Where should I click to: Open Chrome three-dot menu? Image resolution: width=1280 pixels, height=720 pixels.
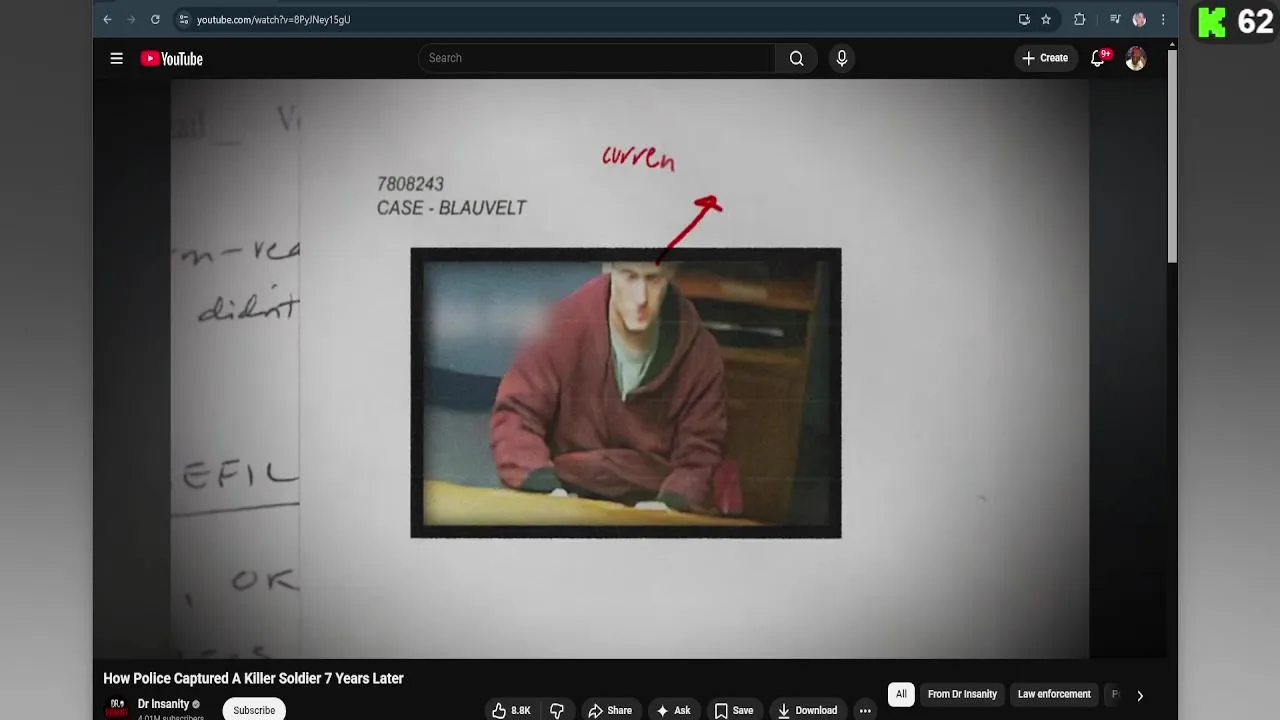tap(1163, 19)
